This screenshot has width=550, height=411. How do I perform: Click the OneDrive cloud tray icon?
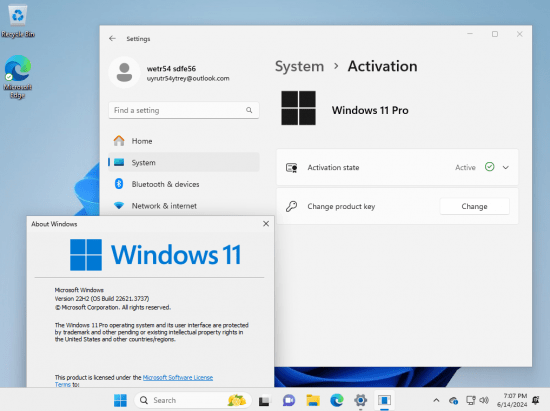[453, 400]
